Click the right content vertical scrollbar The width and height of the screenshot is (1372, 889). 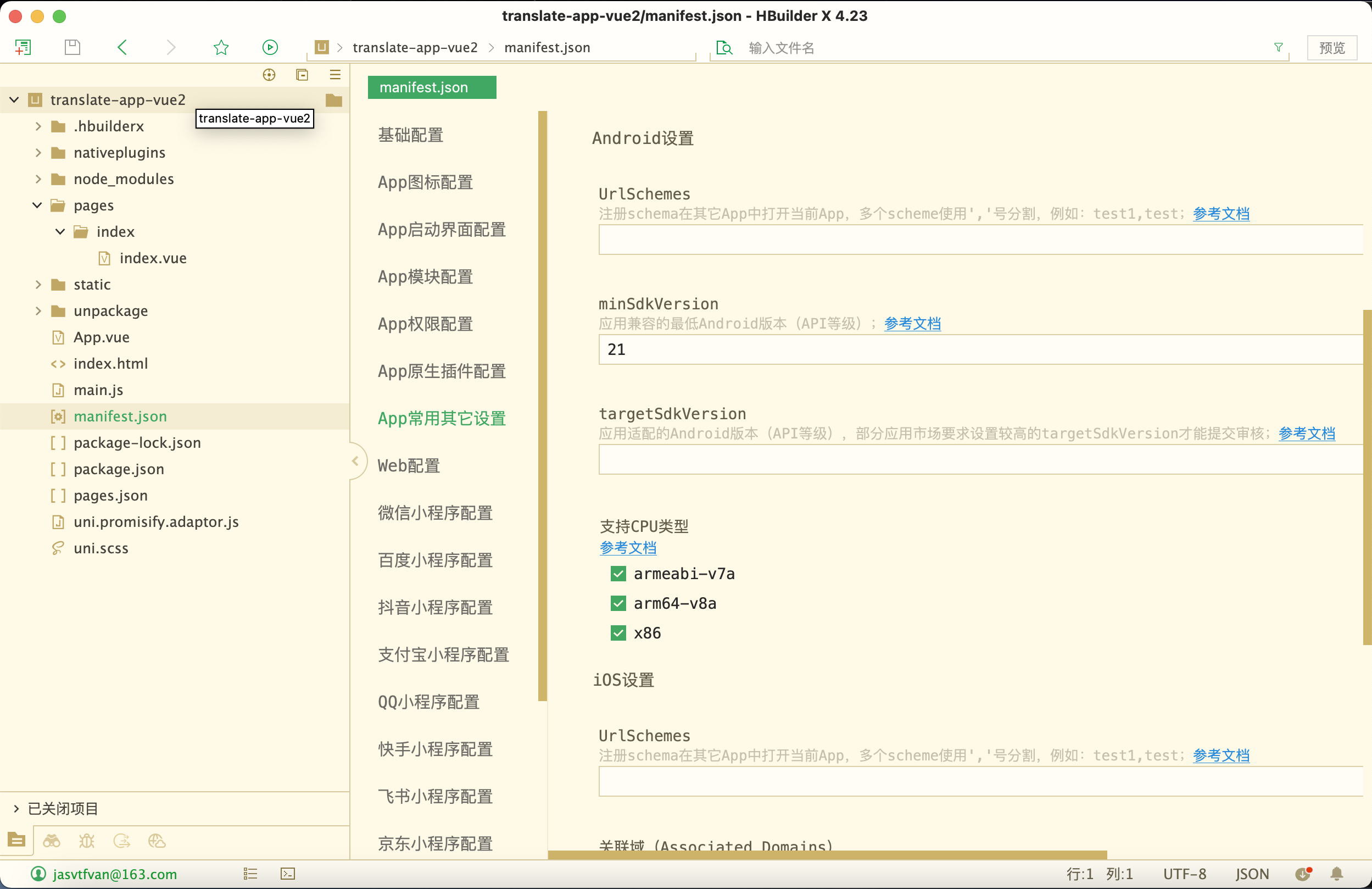click(1368, 477)
